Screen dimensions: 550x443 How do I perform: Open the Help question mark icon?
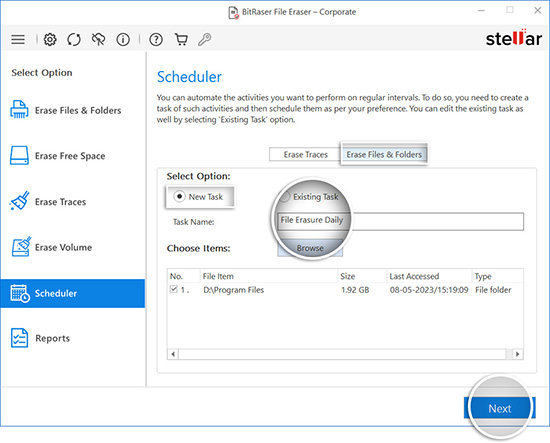pyautogui.click(x=156, y=39)
